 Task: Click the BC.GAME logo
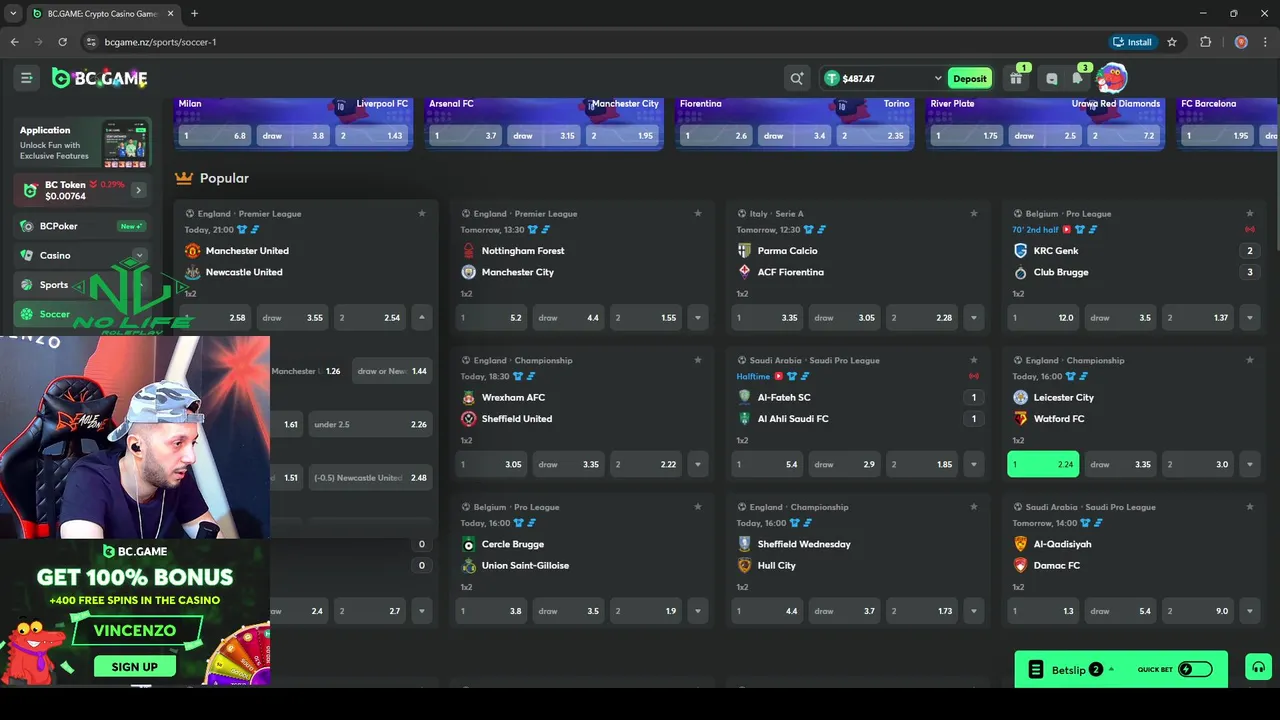pyautogui.click(x=100, y=78)
